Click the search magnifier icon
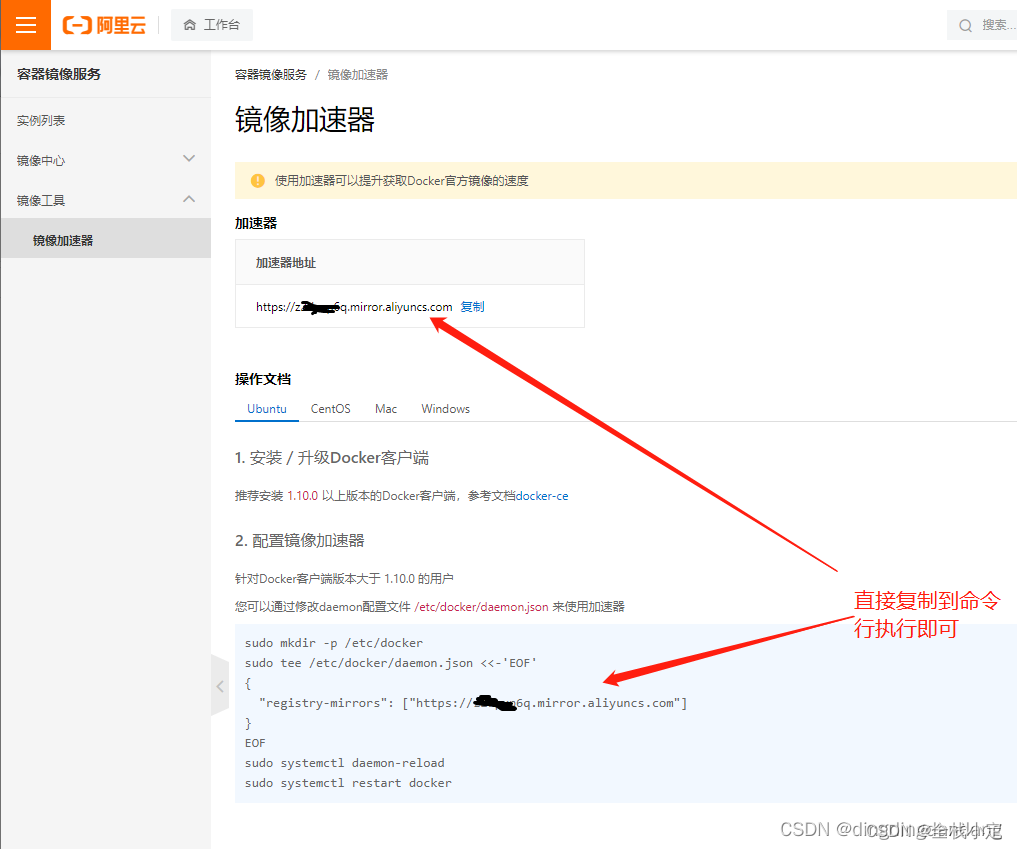The image size is (1017, 849). coord(965,25)
